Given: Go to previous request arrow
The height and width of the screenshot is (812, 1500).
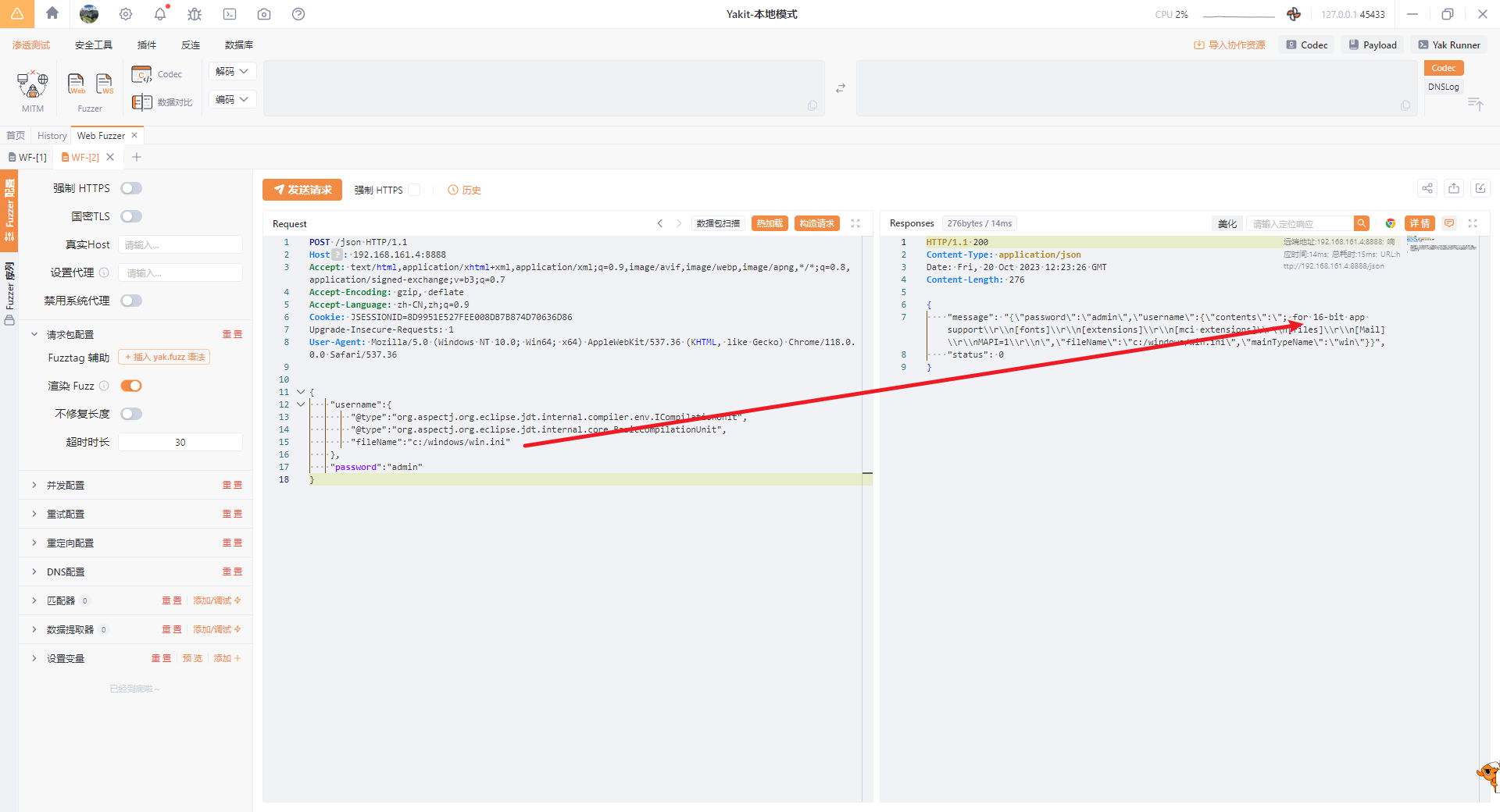Looking at the screenshot, I should 660,223.
